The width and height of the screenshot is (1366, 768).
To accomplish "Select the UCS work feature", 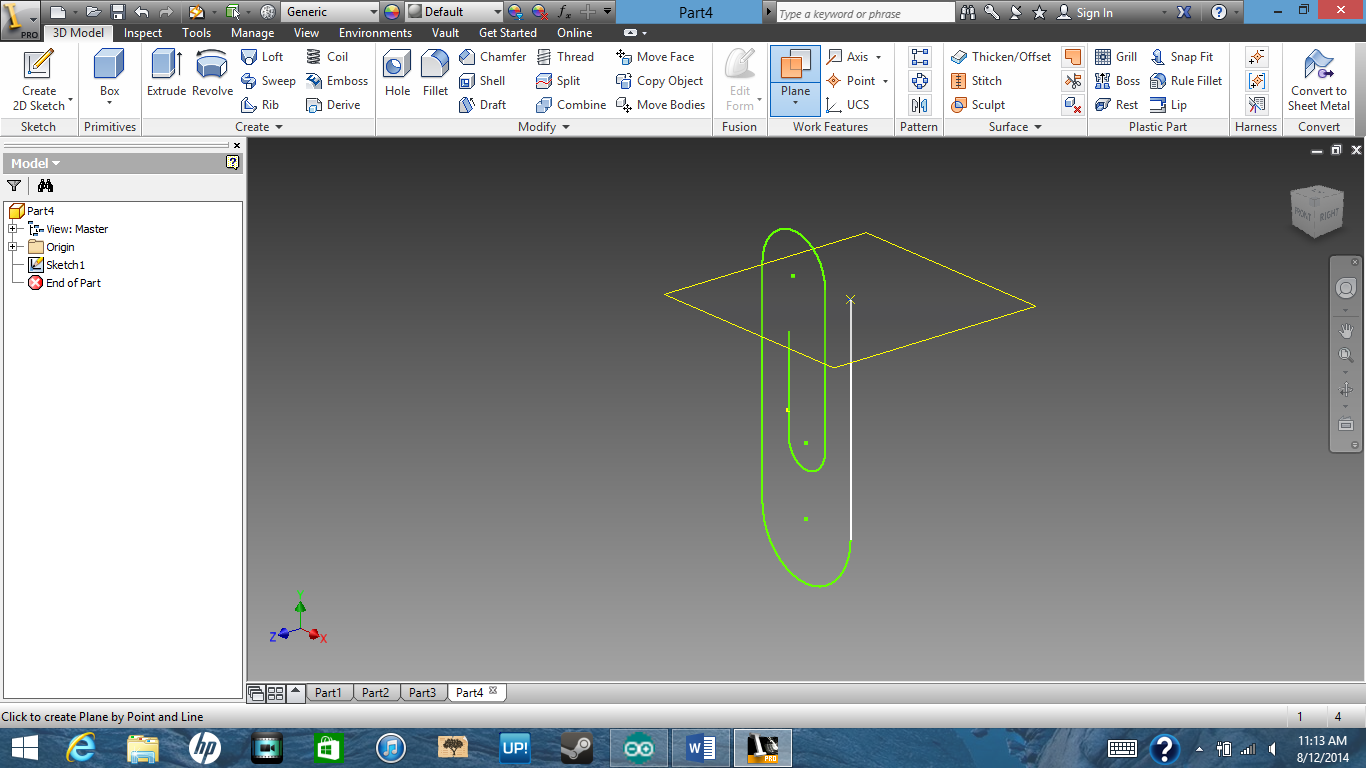I will [x=848, y=105].
